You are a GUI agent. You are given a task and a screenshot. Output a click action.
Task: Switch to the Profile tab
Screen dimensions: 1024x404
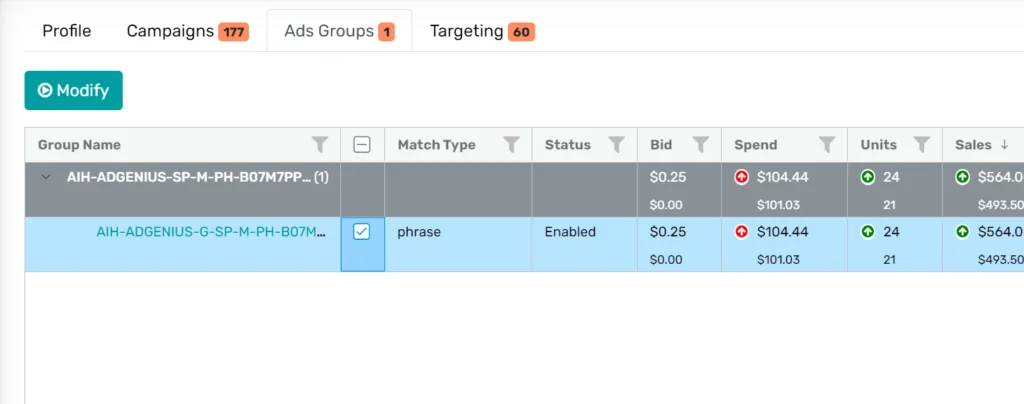pos(67,31)
